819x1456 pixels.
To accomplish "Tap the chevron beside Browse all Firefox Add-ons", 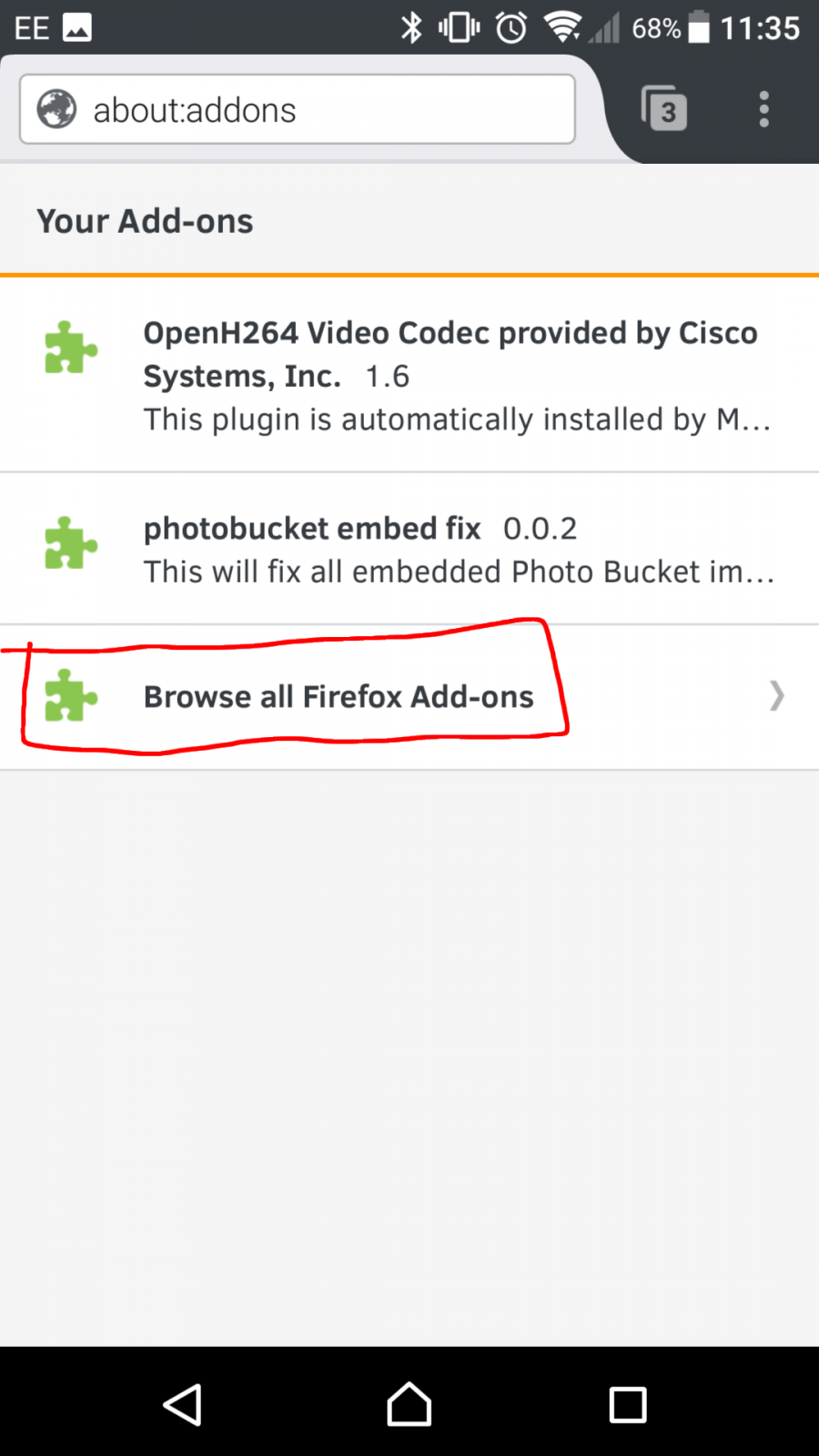I will [x=776, y=696].
